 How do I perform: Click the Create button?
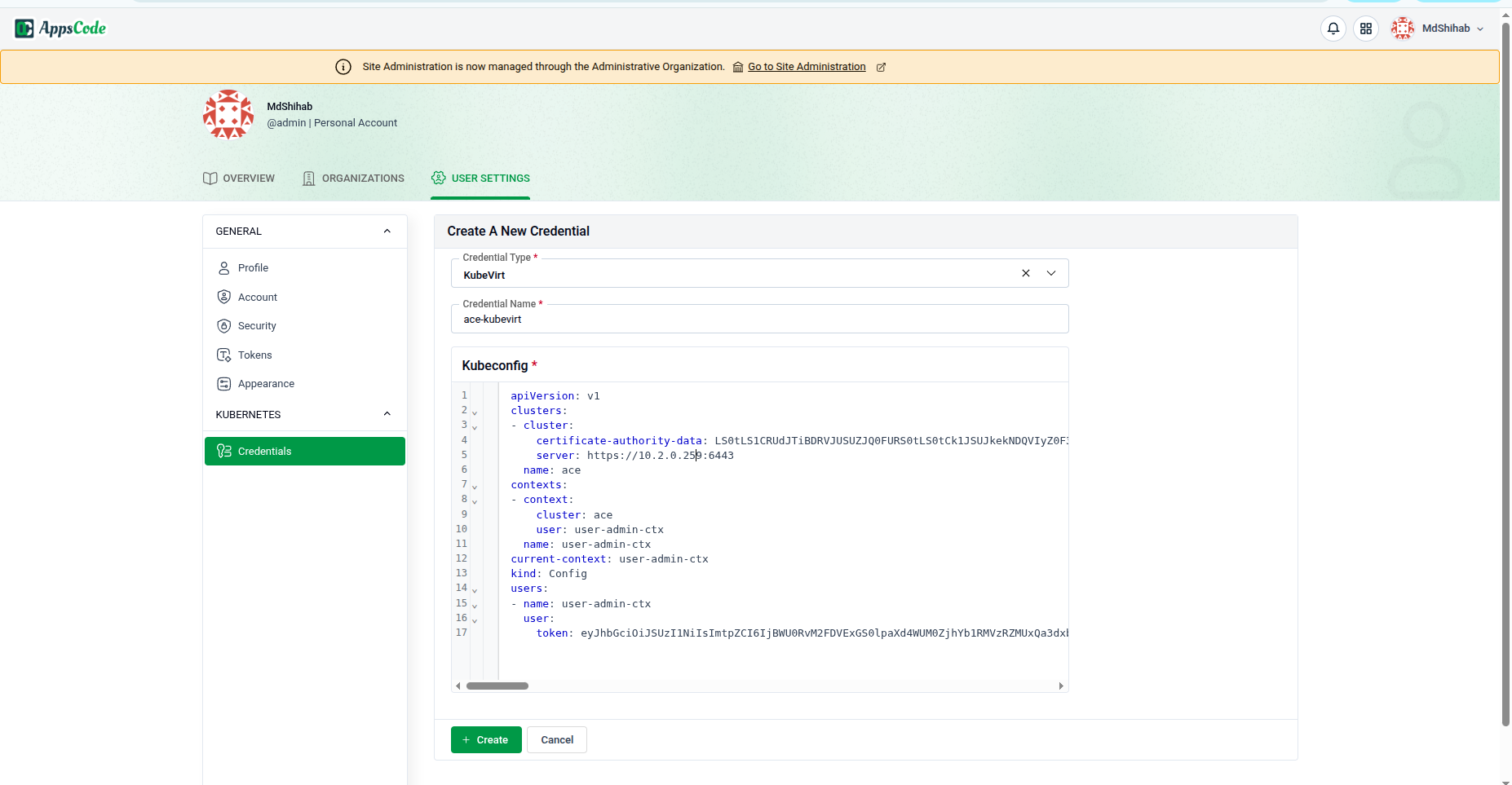coord(486,740)
